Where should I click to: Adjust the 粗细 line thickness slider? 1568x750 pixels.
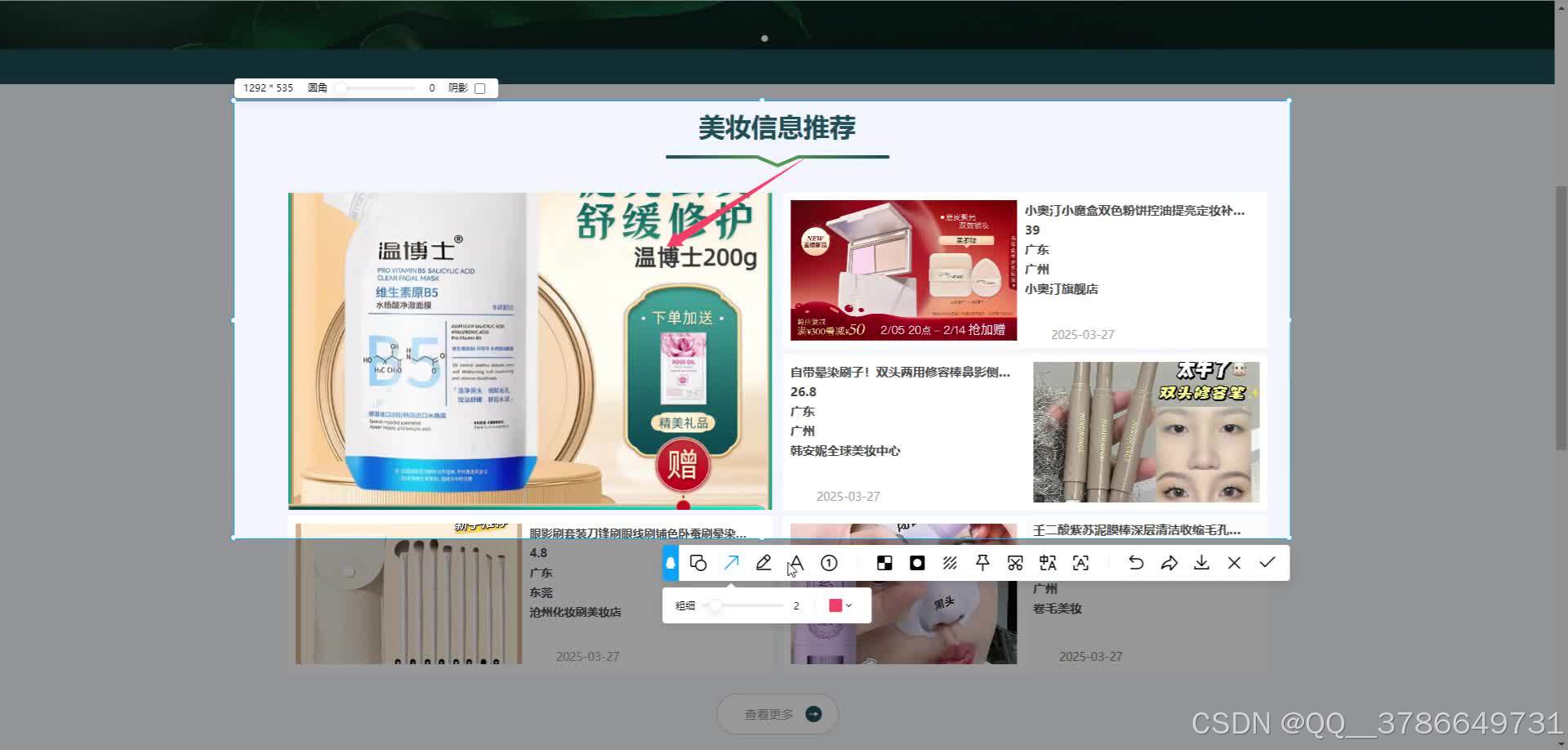point(717,605)
